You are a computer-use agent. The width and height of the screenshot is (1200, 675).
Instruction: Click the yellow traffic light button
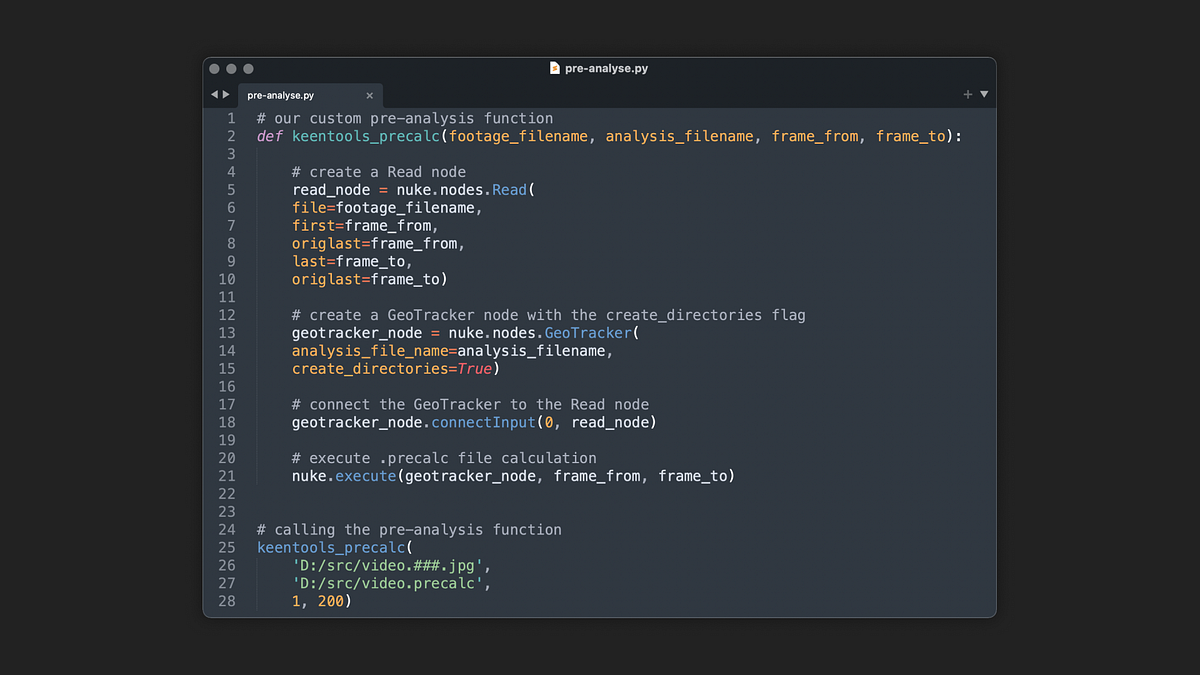[231, 68]
